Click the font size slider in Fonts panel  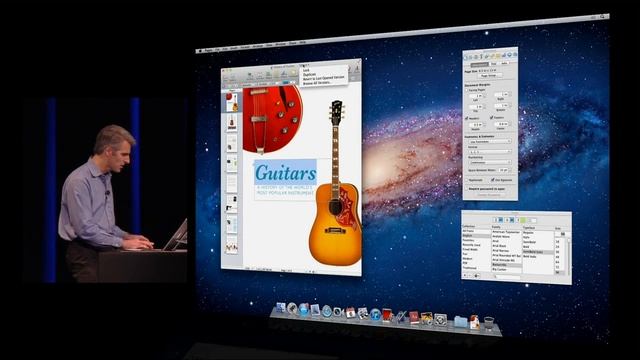point(569,256)
